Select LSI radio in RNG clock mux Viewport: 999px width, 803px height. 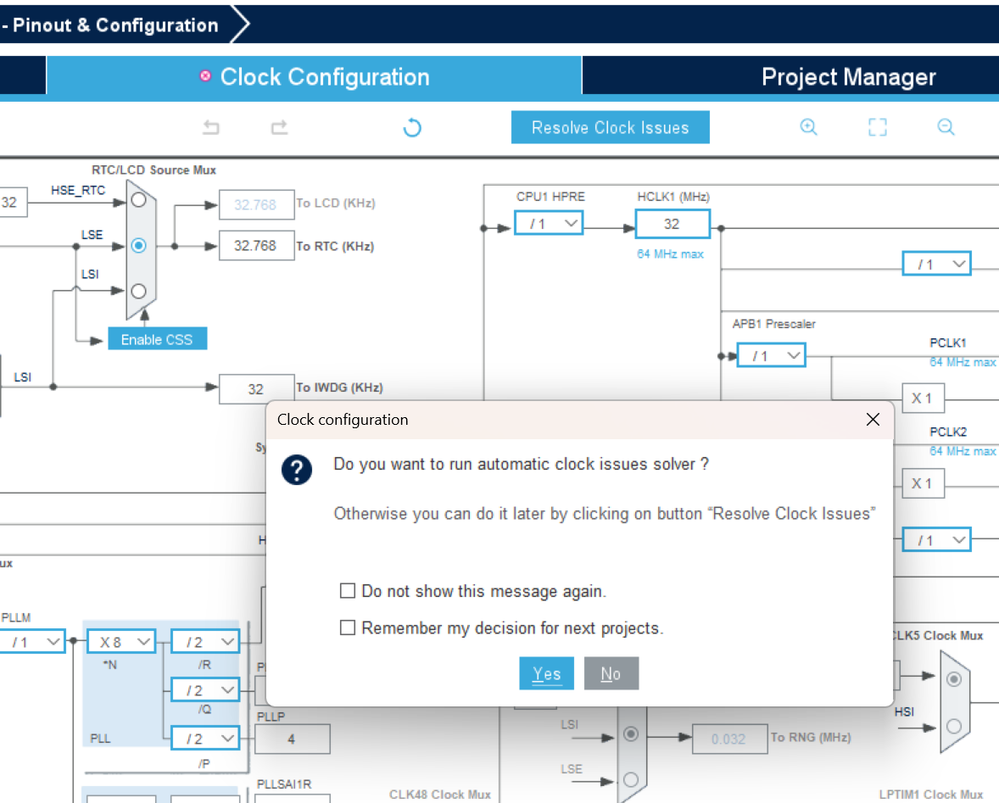point(631,734)
